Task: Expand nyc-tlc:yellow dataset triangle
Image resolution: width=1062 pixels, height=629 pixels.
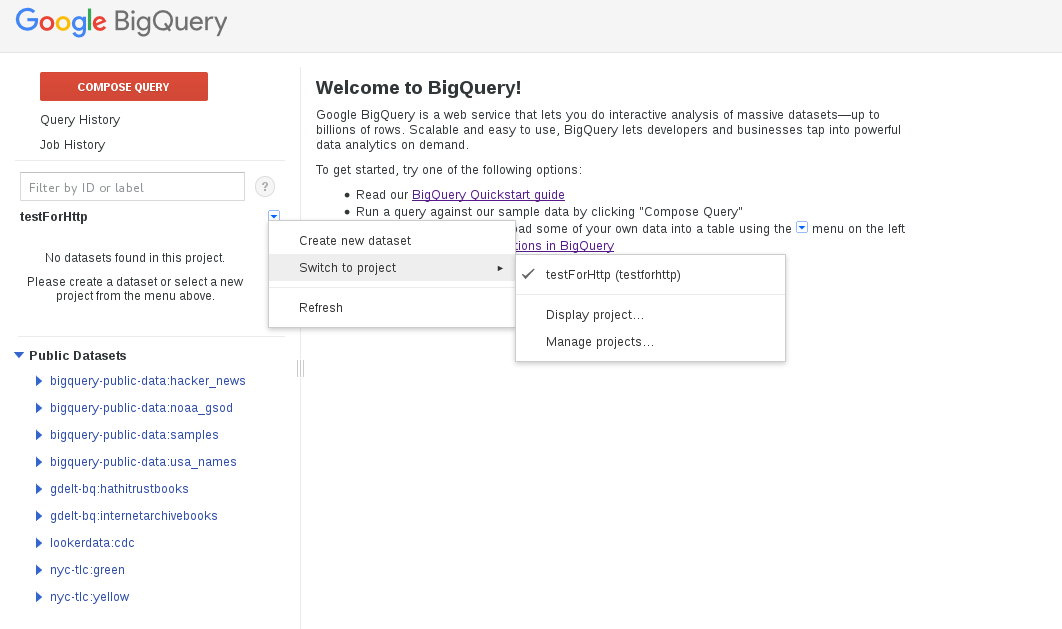Action: tap(39, 597)
